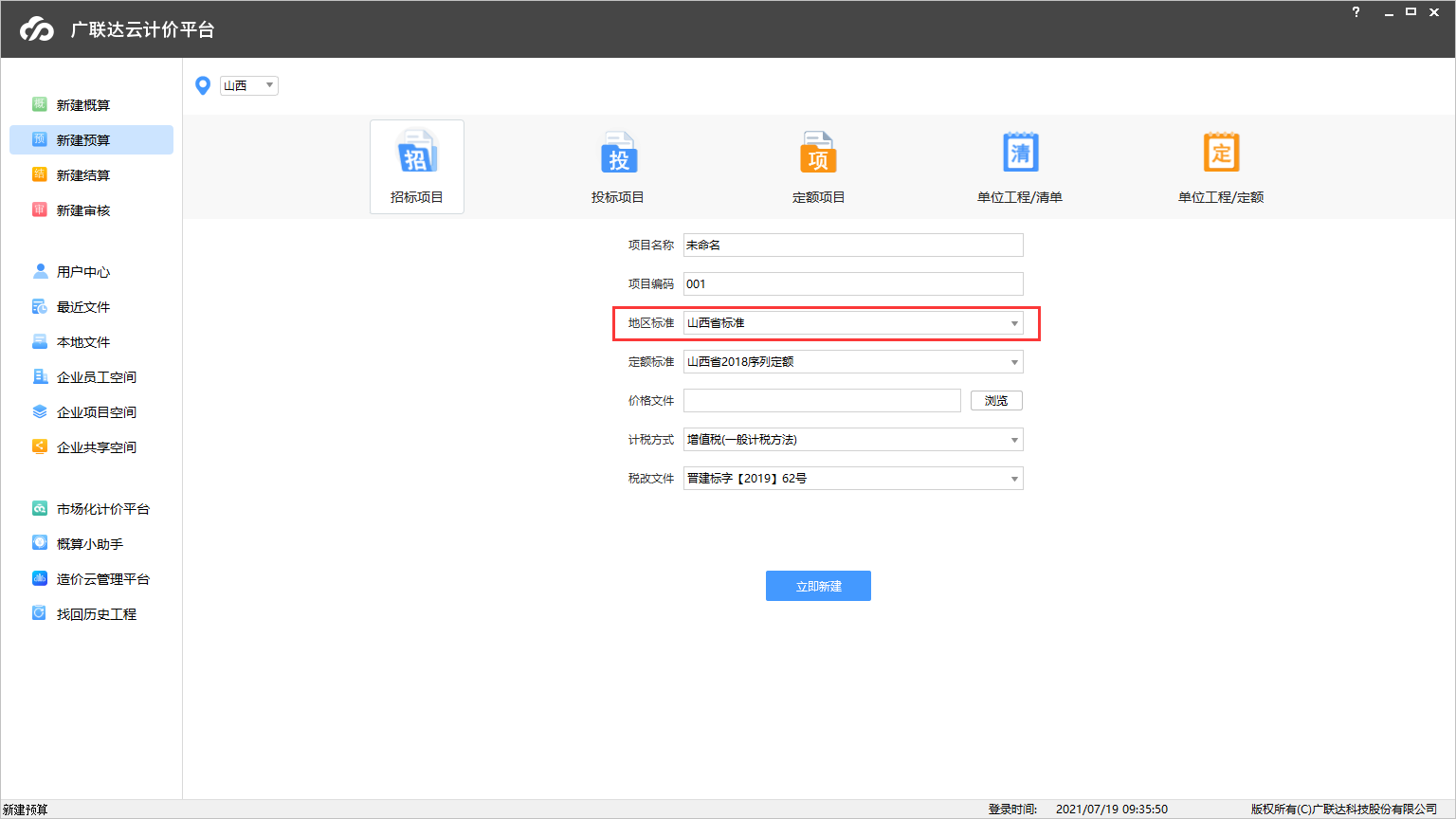The image size is (1456, 819).
Task: Click the 企业项目空间 layers icon
Action: [x=40, y=411]
